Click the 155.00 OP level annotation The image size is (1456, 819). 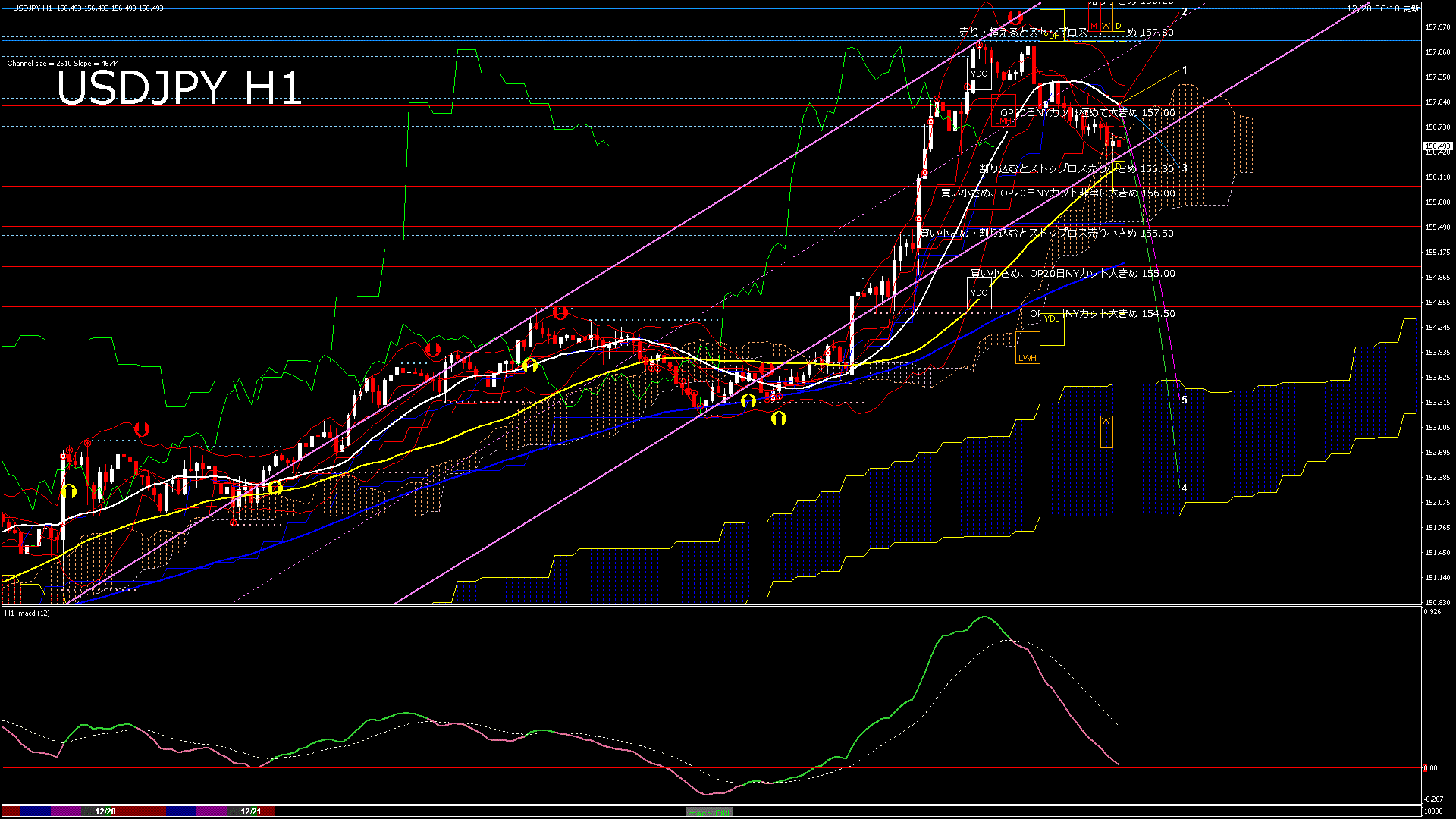click(x=1072, y=274)
